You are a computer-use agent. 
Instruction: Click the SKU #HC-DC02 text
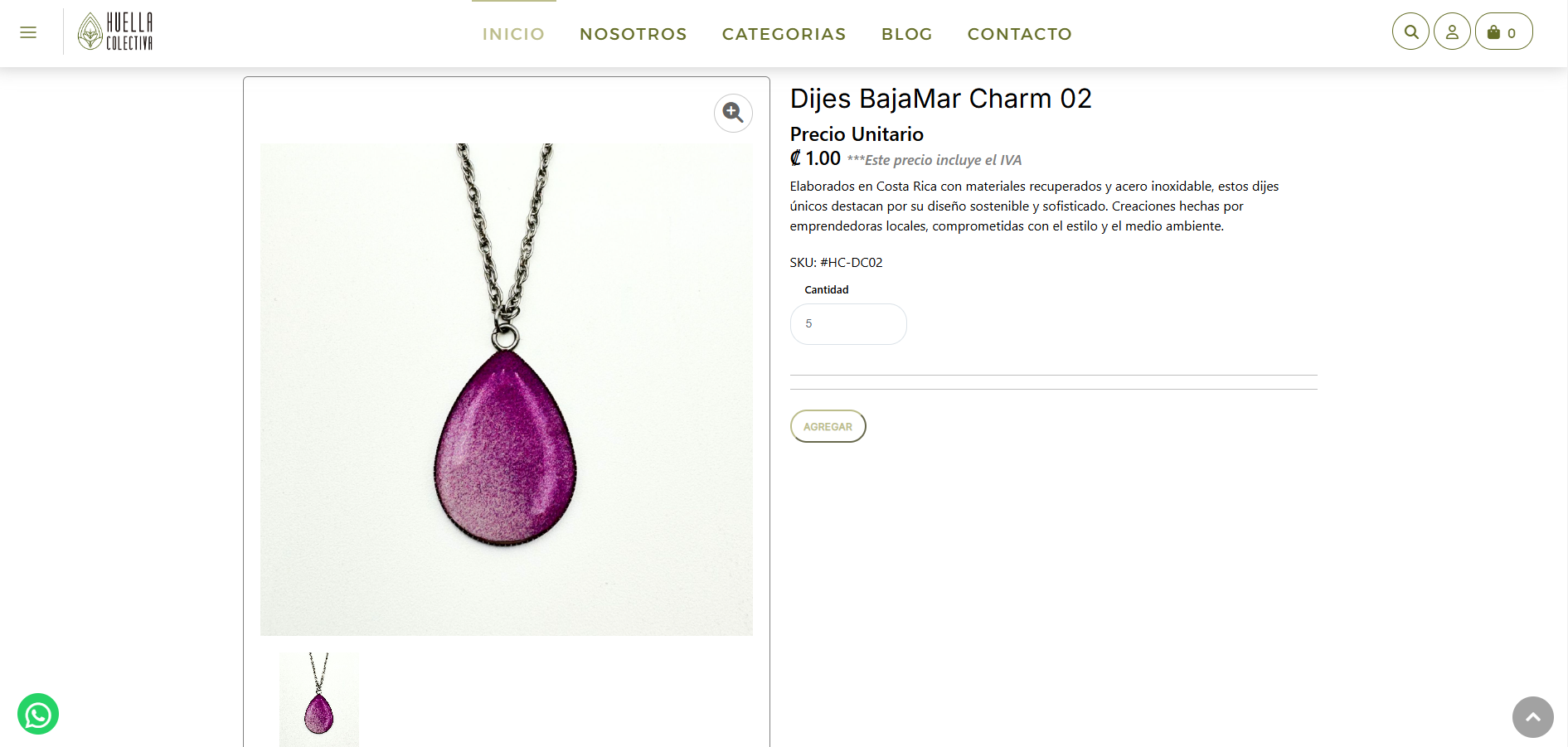point(836,262)
